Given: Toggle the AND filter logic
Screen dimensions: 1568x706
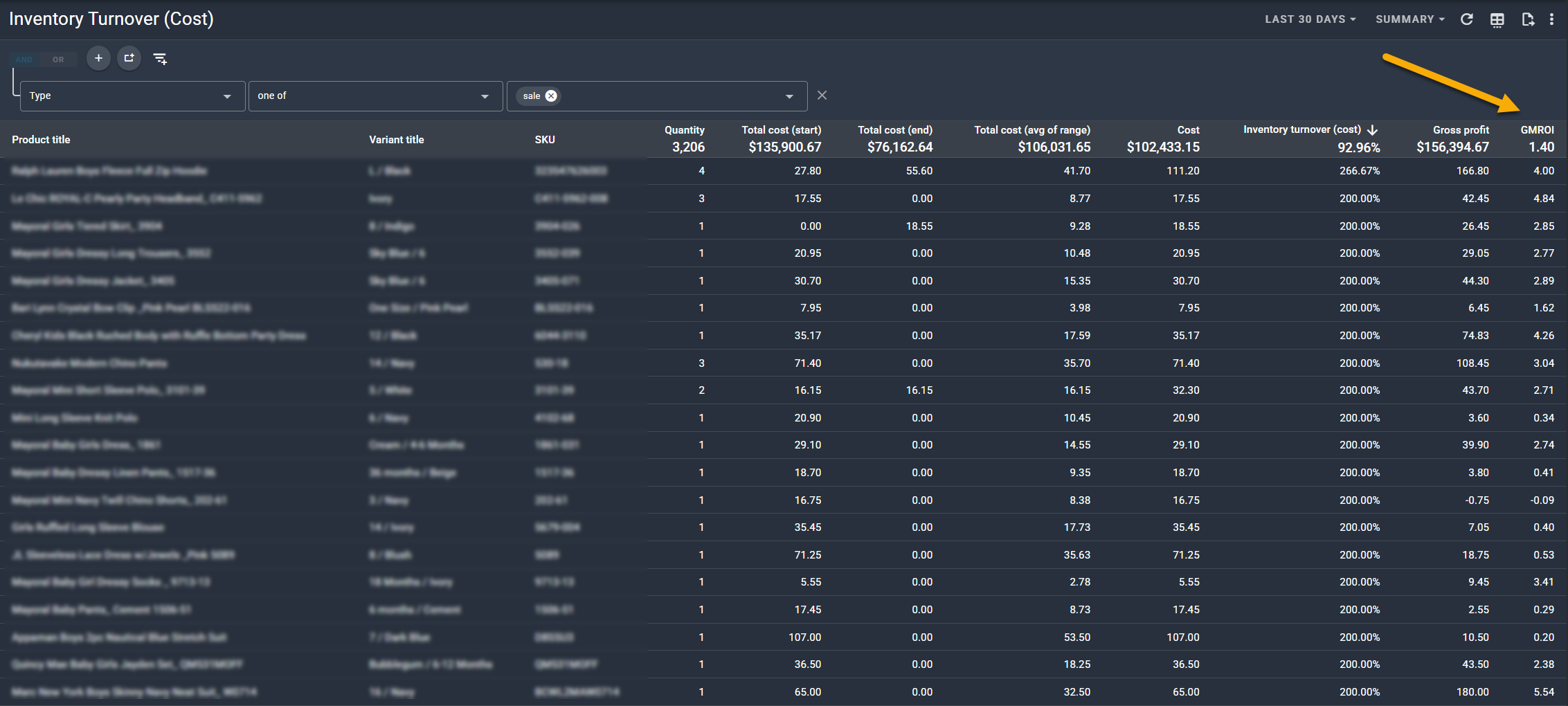Looking at the screenshot, I should coord(24,60).
